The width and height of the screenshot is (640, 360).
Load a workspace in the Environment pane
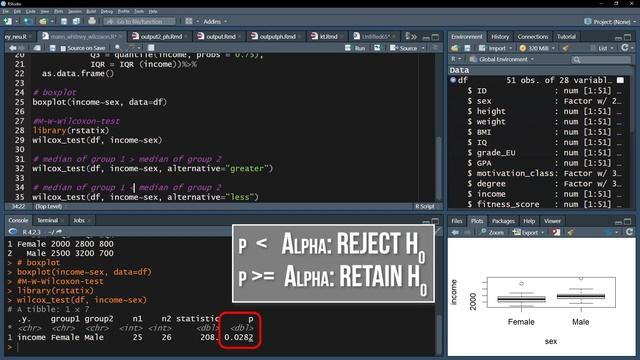tap(455, 48)
